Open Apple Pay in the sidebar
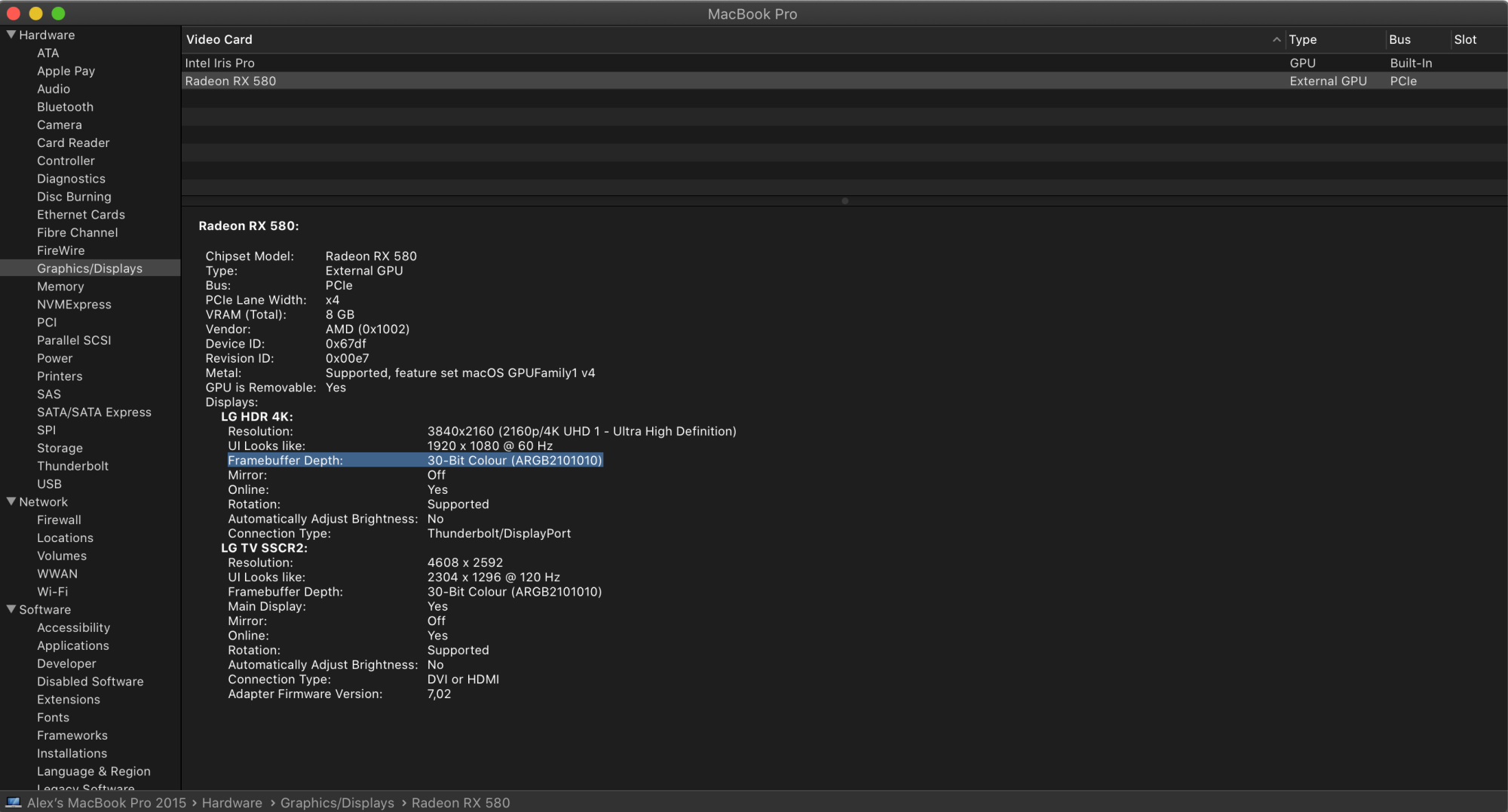 point(66,71)
